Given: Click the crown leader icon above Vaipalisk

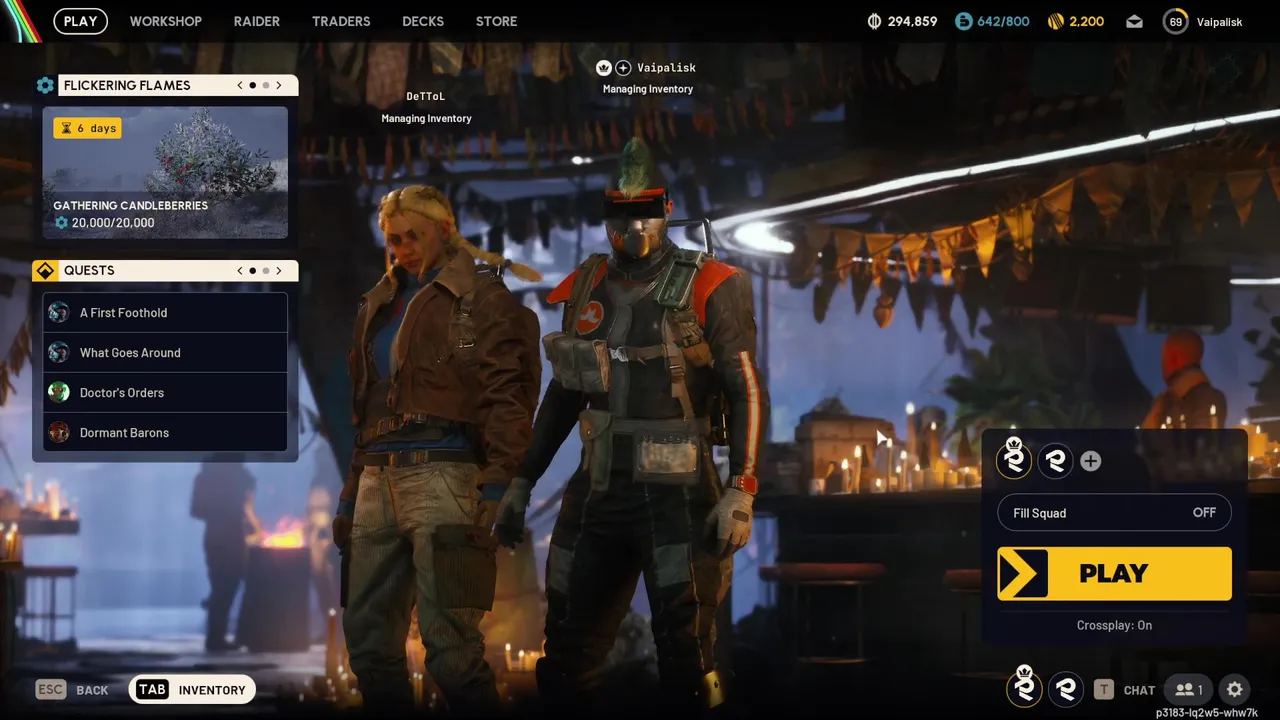Looking at the screenshot, I should pos(603,67).
